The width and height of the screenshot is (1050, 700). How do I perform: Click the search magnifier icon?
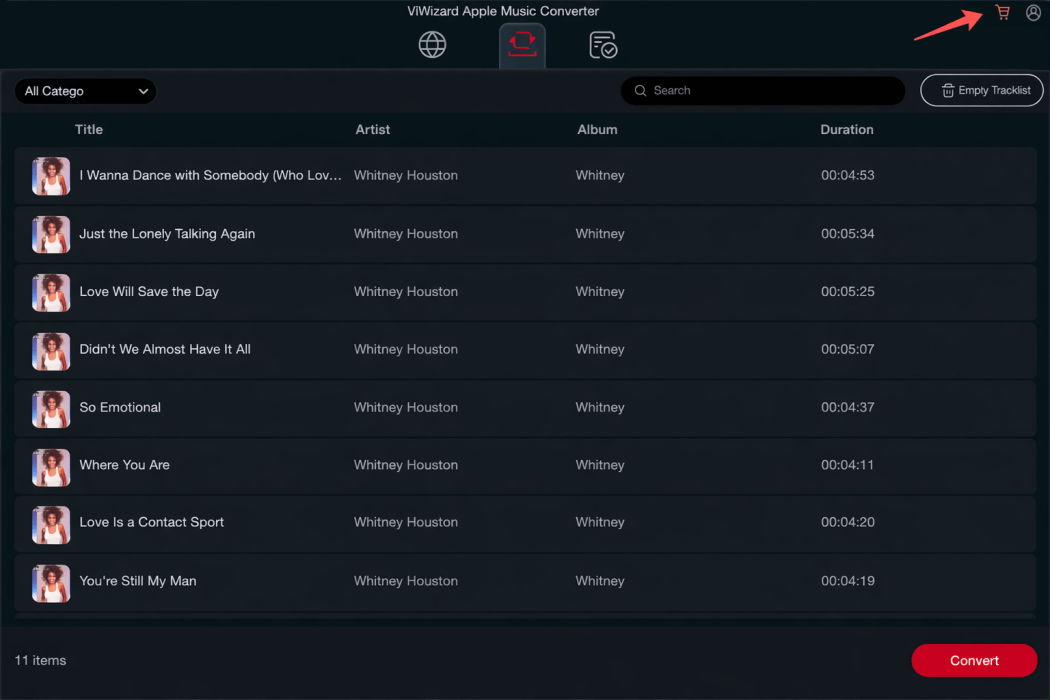tap(639, 90)
